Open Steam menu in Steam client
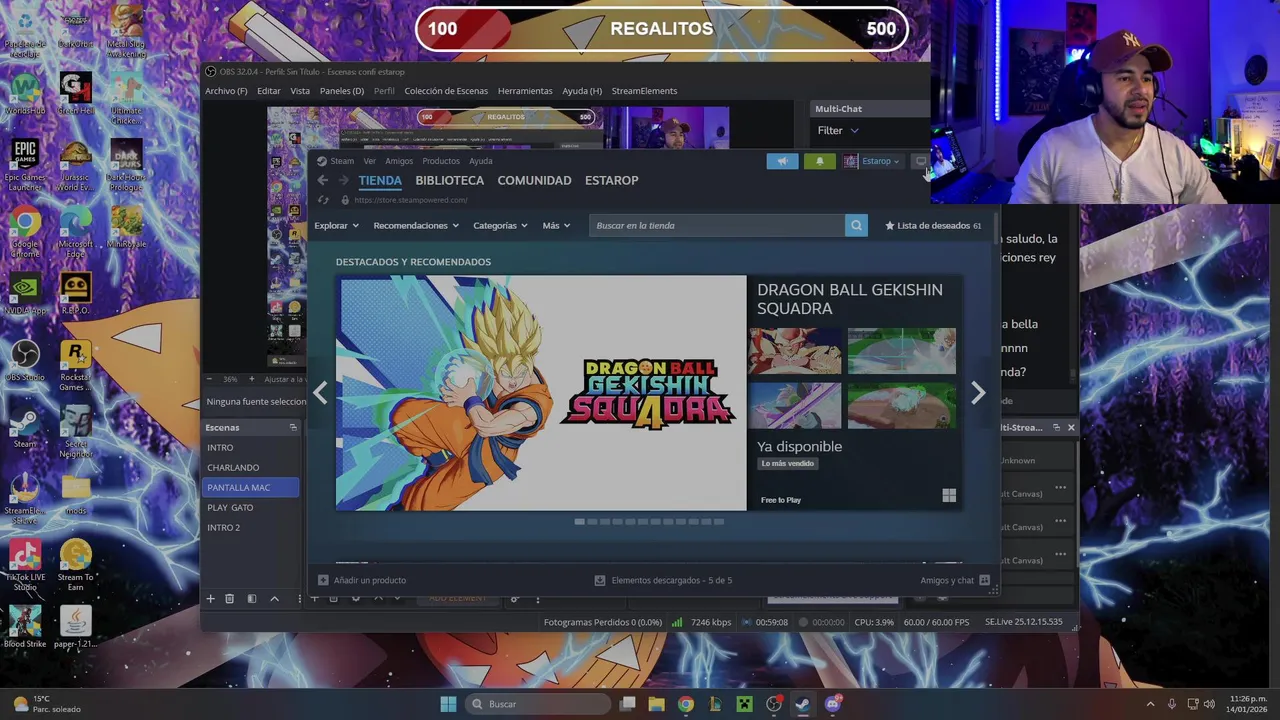This screenshot has height=720, width=1280. tap(342, 161)
